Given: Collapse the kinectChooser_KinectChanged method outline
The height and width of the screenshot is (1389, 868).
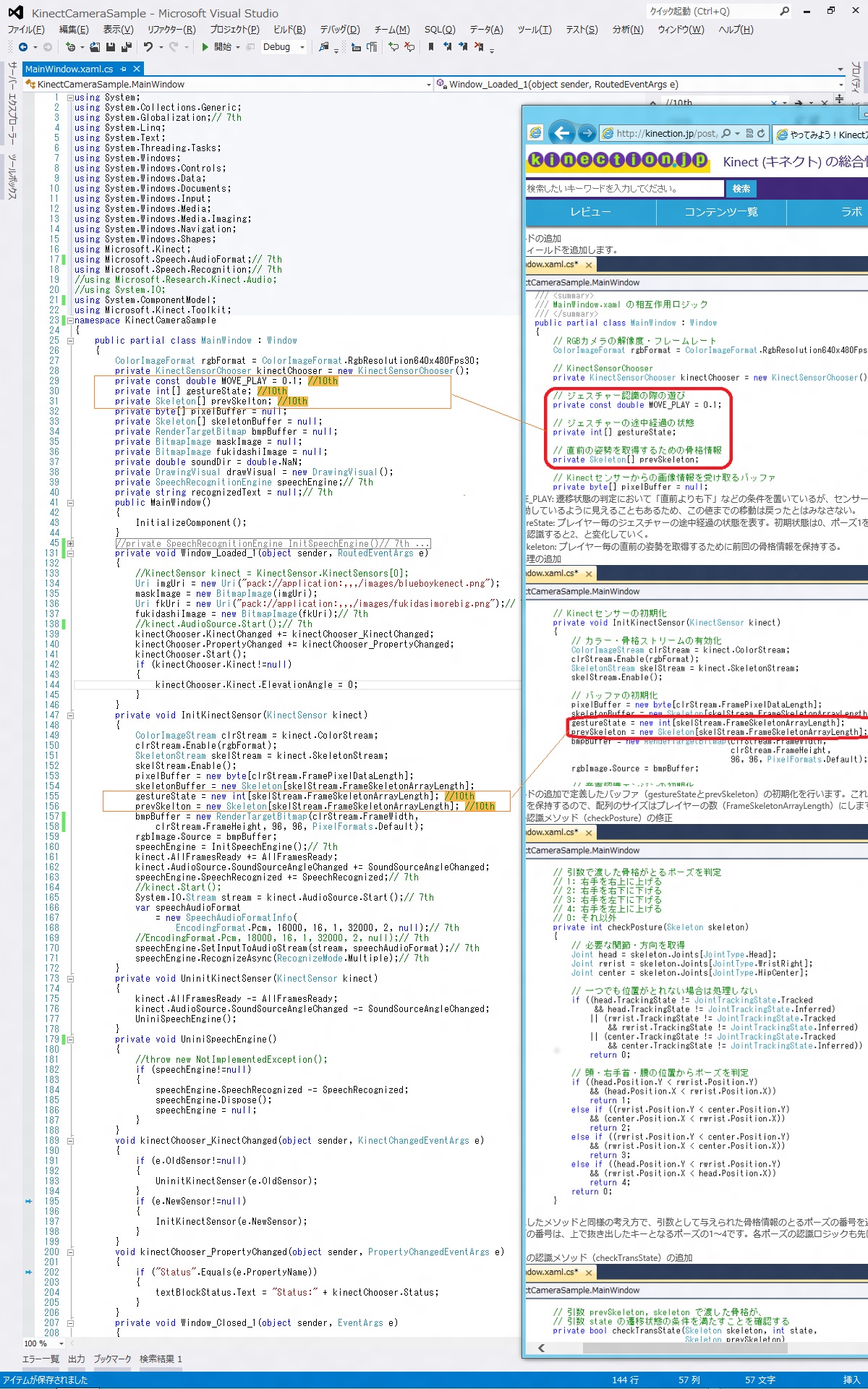Looking at the screenshot, I should [70, 1141].
